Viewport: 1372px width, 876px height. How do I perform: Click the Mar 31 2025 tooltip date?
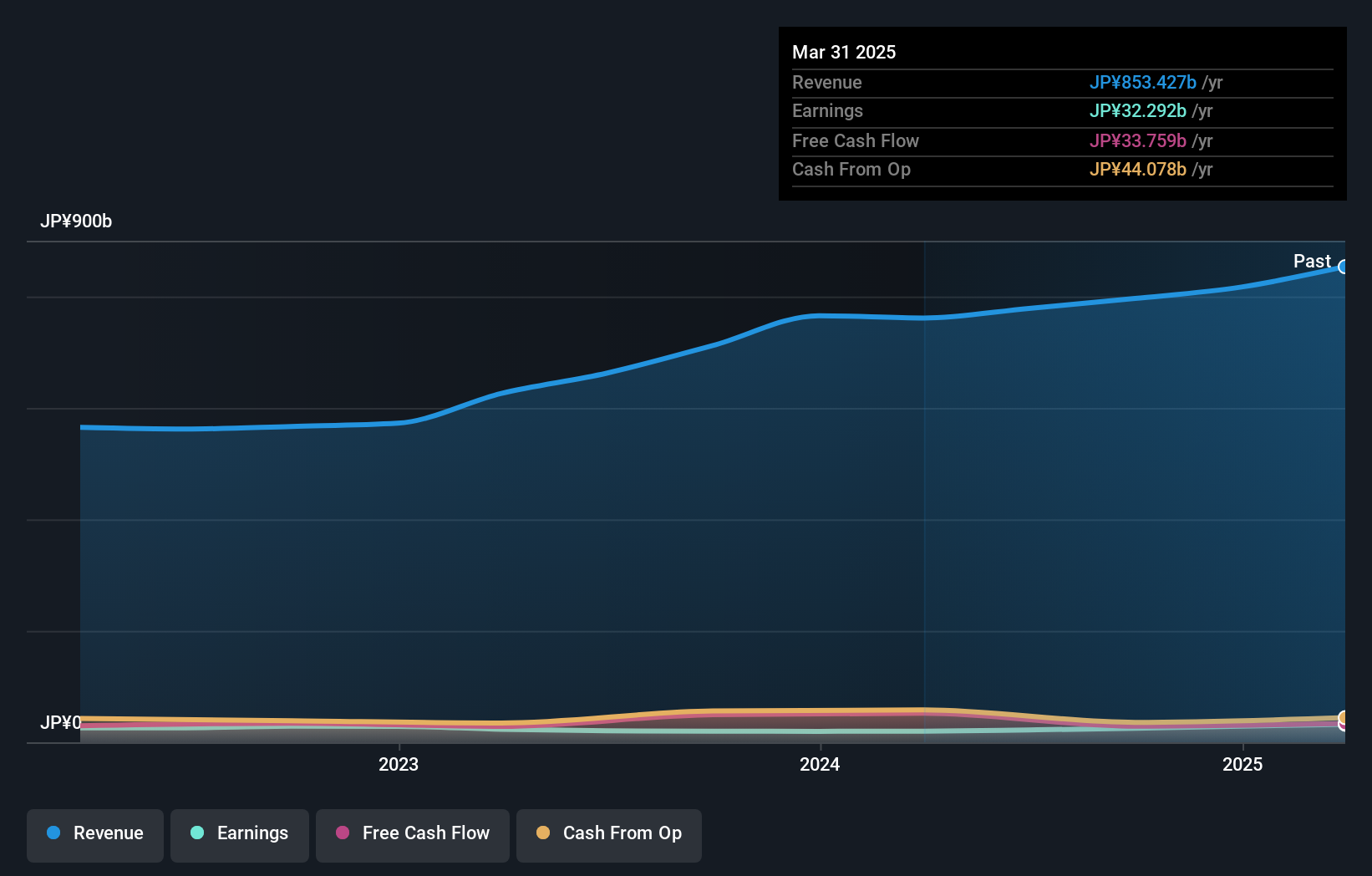tap(844, 52)
